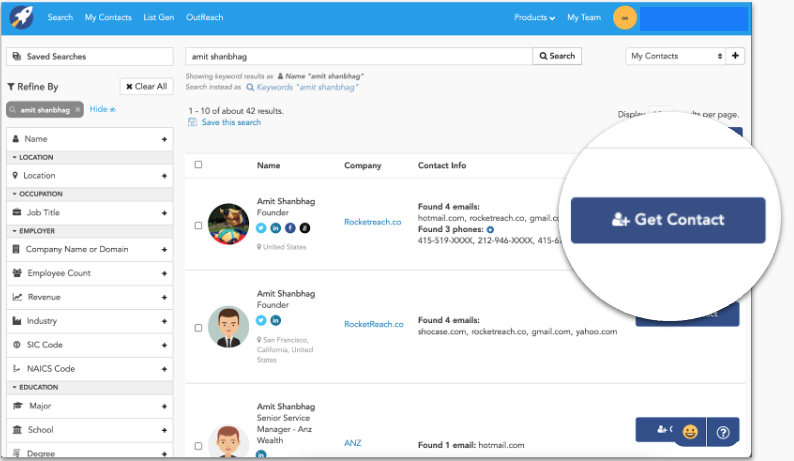
Task: Toggle the select-all results checkbox
Action: [x=198, y=165]
